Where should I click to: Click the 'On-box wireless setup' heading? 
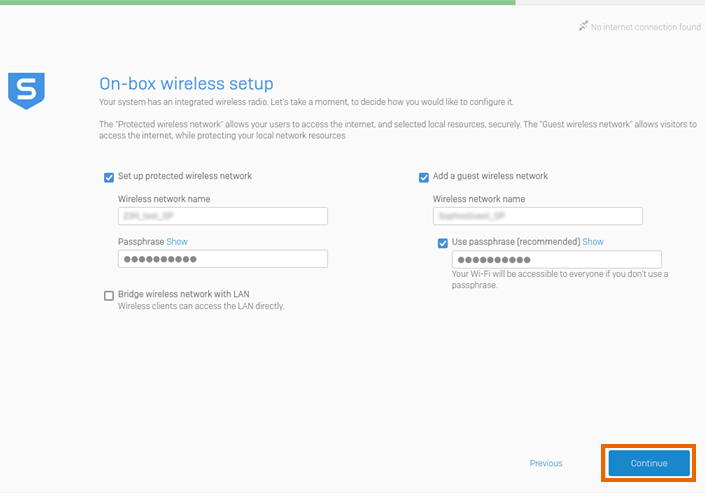pos(186,84)
